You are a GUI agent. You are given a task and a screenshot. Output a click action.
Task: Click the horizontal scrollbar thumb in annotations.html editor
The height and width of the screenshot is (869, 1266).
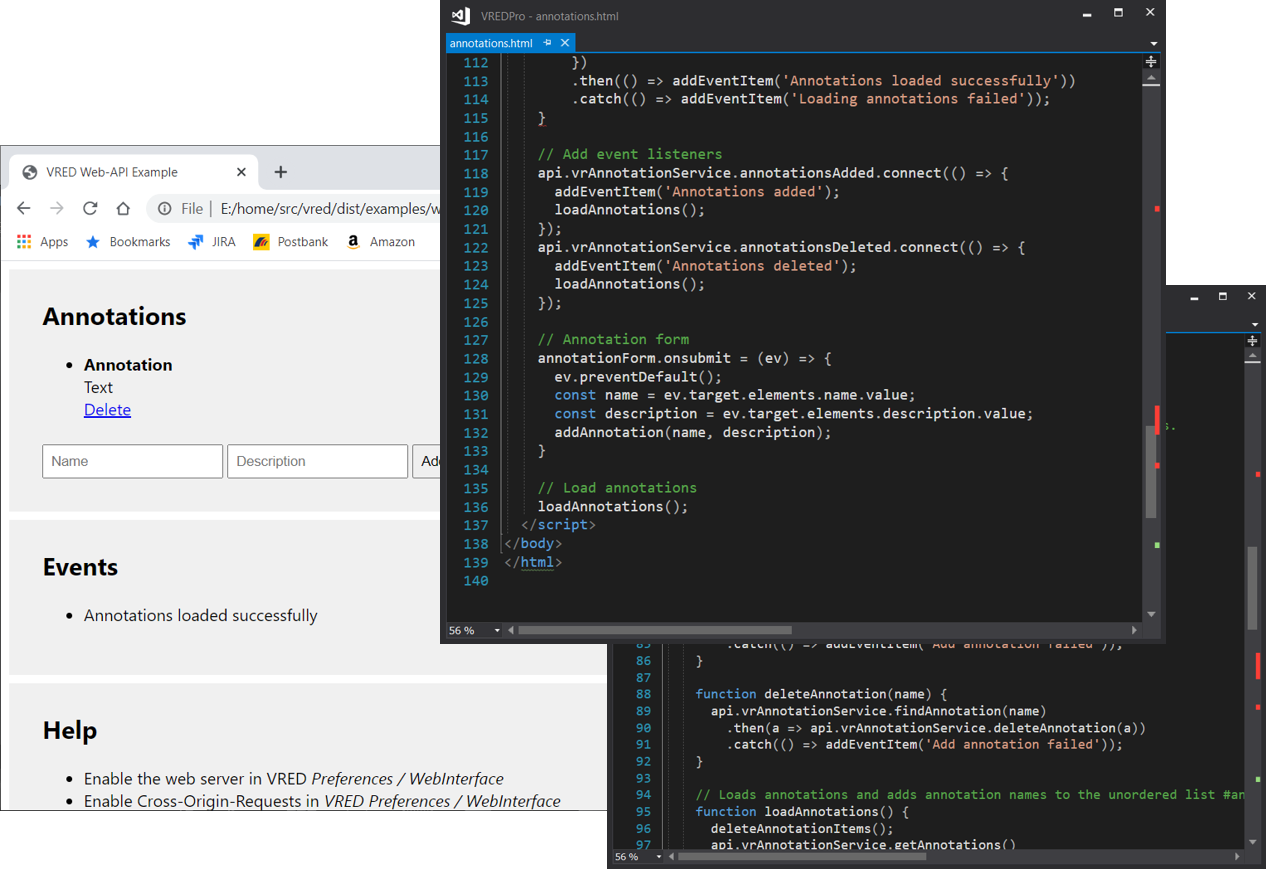654,631
